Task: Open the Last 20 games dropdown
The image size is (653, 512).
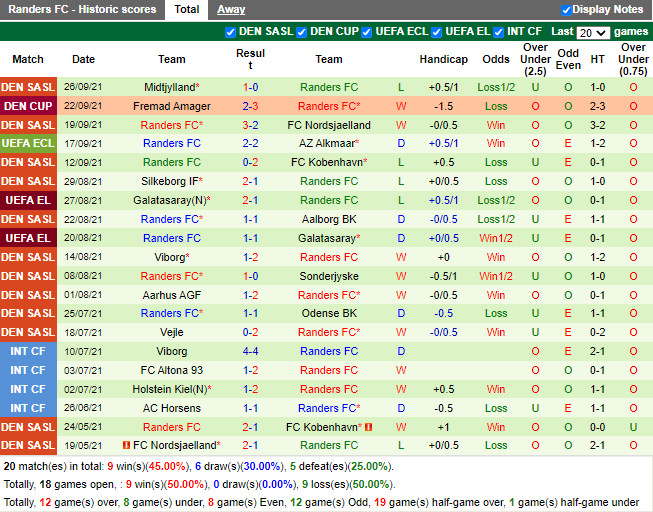Action: tap(593, 32)
